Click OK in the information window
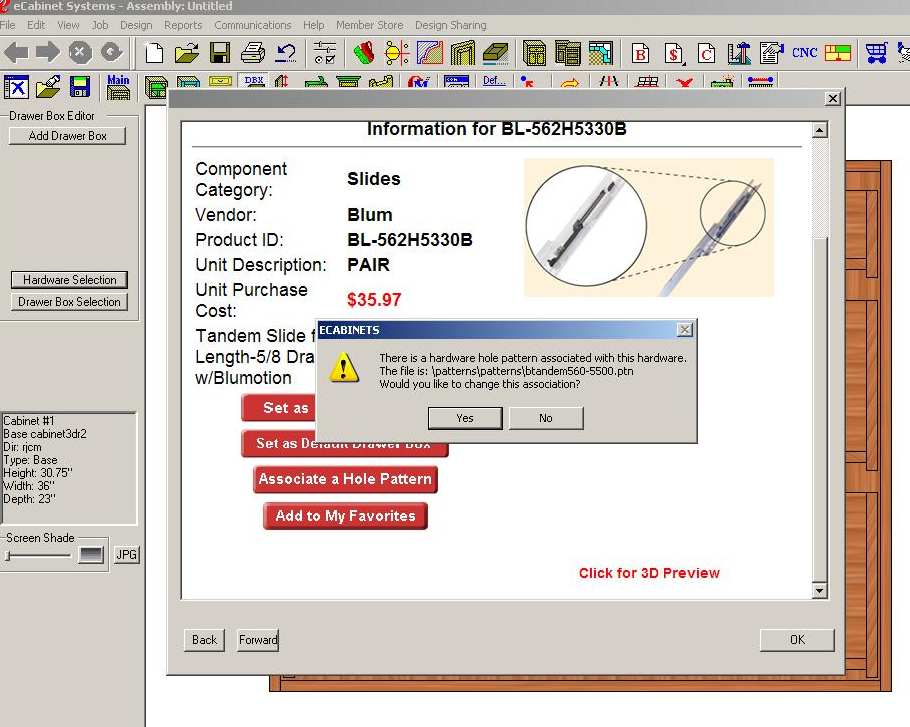The width and height of the screenshot is (910, 727). click(797, 640)
